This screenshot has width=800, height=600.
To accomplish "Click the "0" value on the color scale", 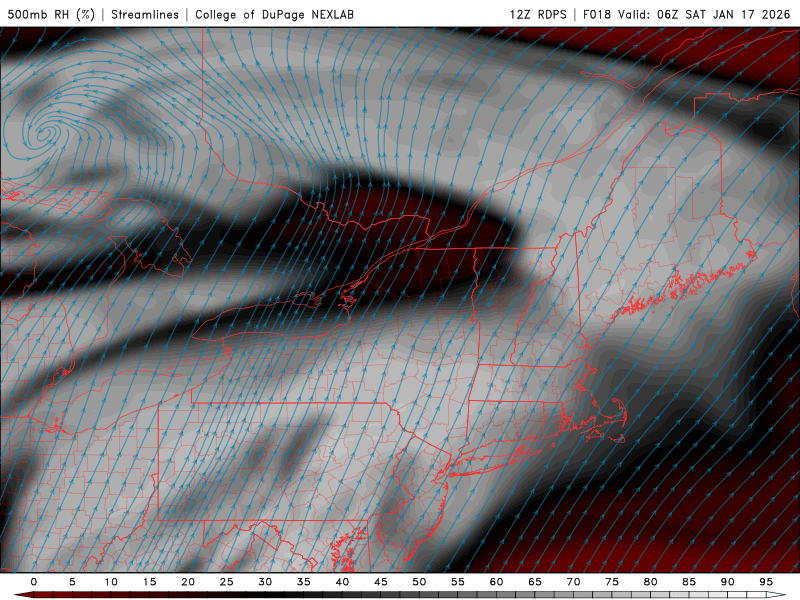I will pyautogui.click(x=34, y=582).
